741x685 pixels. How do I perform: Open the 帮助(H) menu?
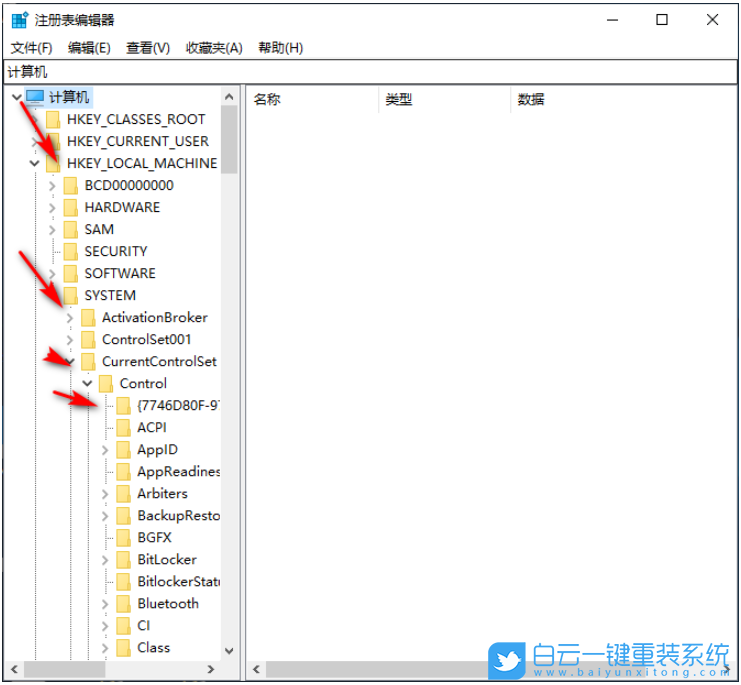[280, 48]
